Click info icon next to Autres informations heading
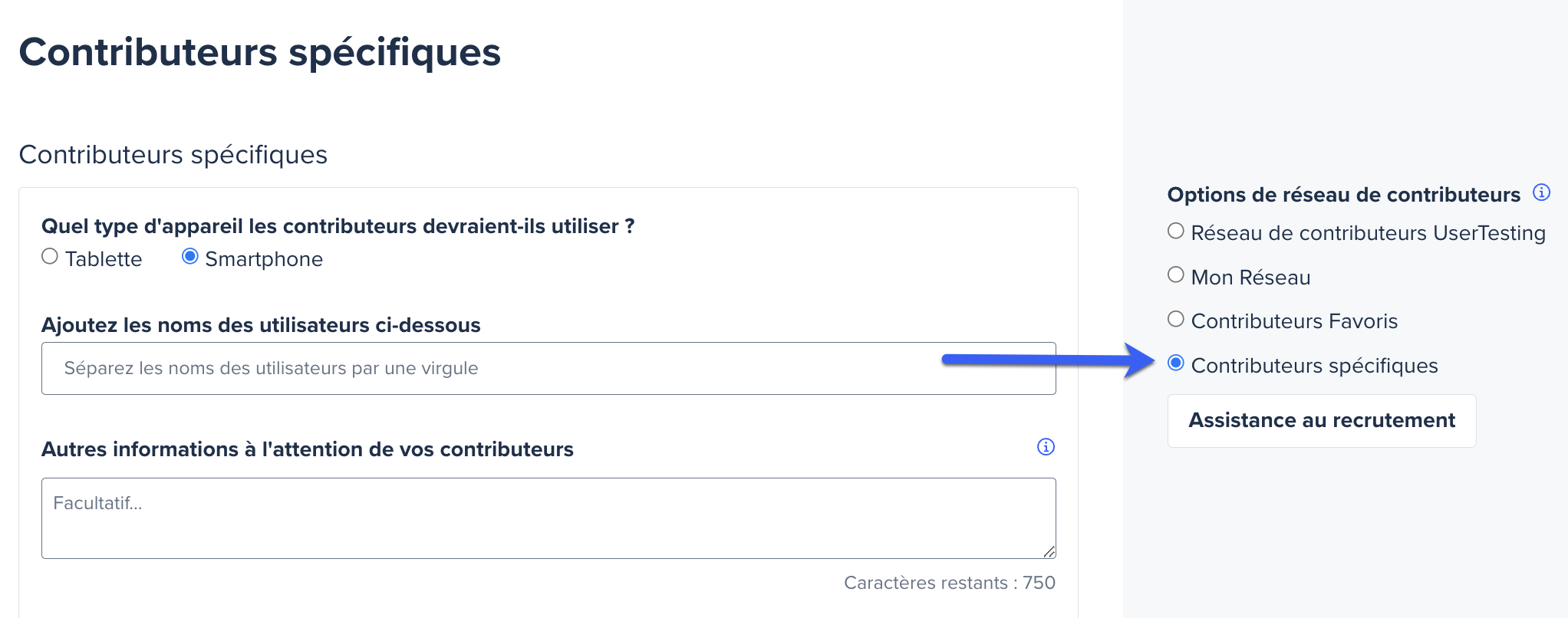 pos(1046,447)
